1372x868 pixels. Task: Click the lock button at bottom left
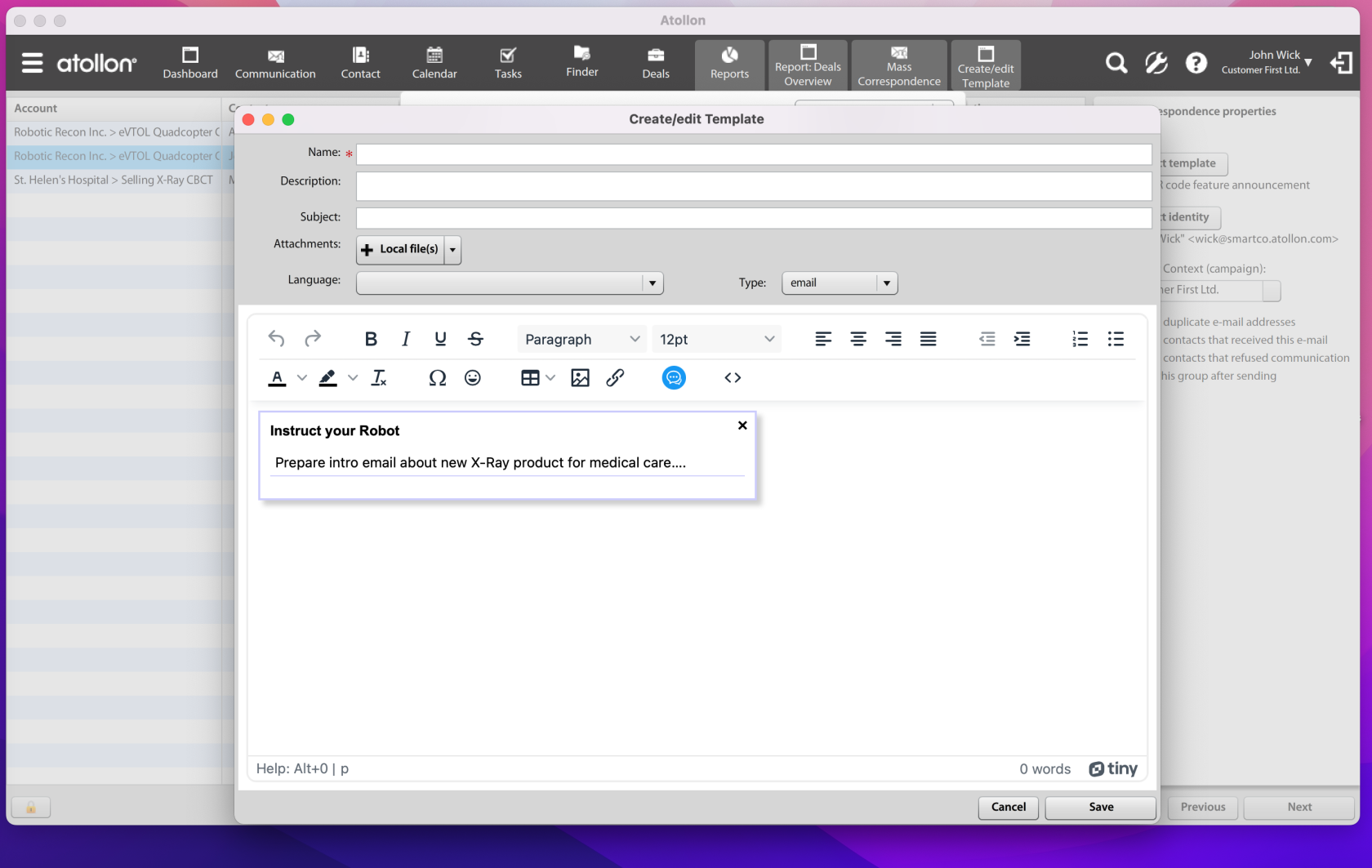pyautogui.click(x=31, y=808)
